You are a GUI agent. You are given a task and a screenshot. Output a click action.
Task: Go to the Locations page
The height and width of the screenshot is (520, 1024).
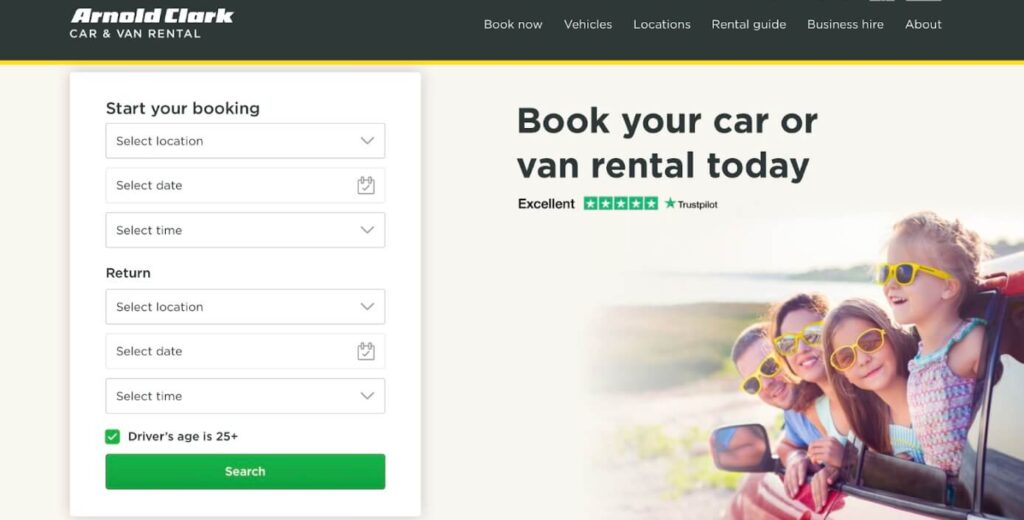tap(662, 24)
